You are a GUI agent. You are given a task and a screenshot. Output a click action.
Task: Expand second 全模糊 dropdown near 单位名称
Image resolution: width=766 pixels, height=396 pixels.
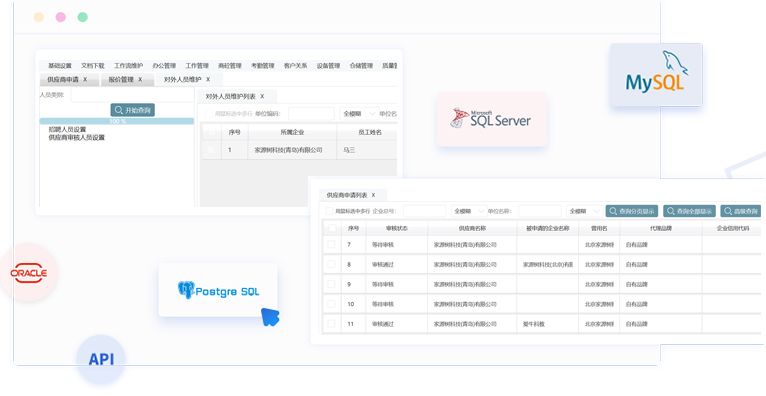[584, 211]
